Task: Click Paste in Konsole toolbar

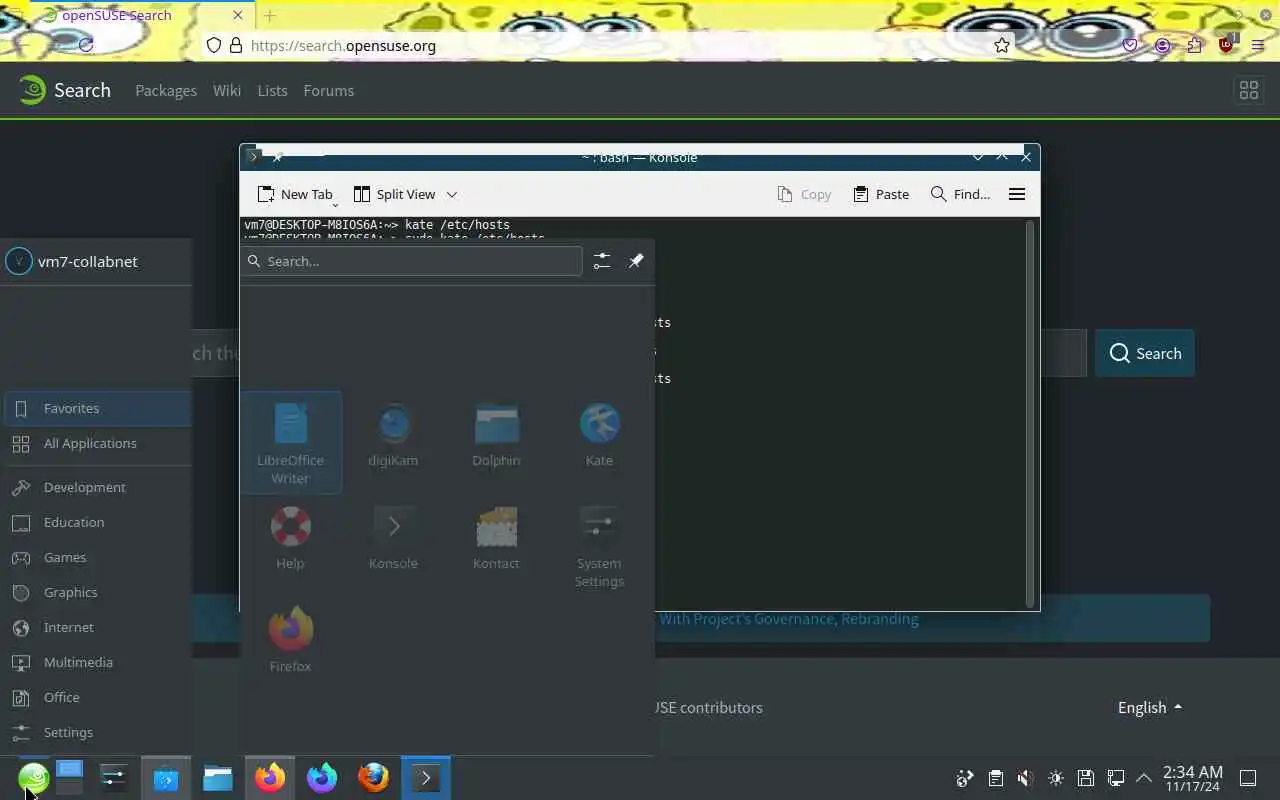Action: [x=881, y=194]
